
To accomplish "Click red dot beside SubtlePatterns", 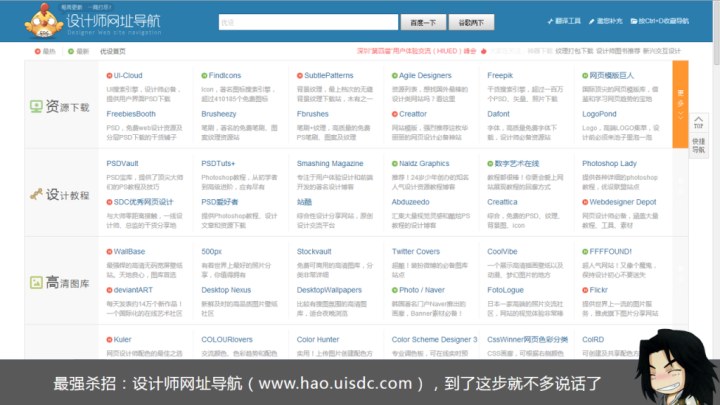I will 299,76.
